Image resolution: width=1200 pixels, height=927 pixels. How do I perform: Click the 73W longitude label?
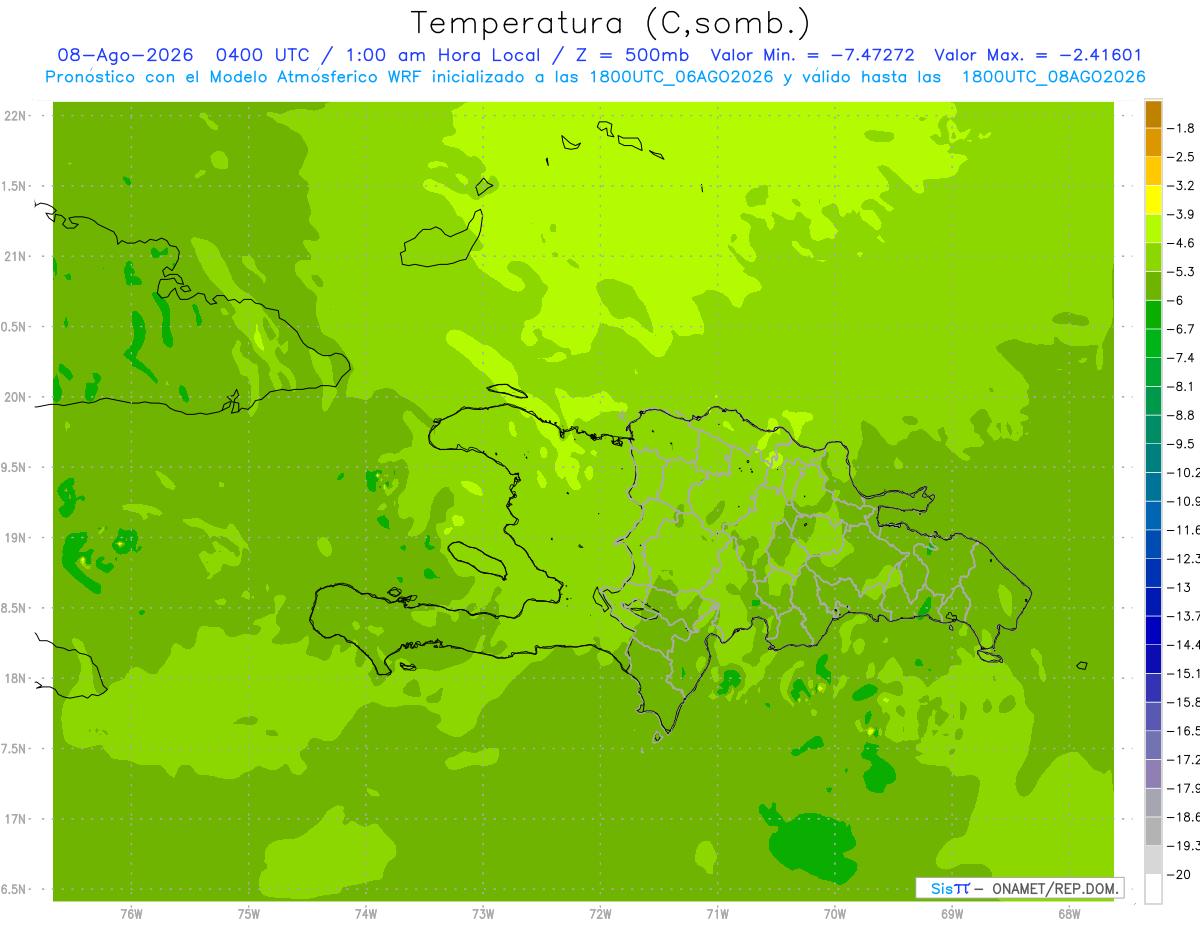pyautogui.click(x=483, y=914)
